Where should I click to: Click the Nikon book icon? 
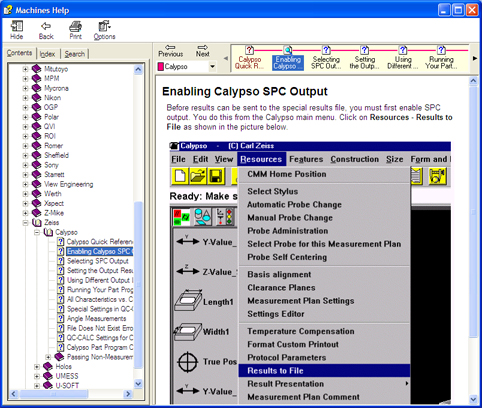36,98
